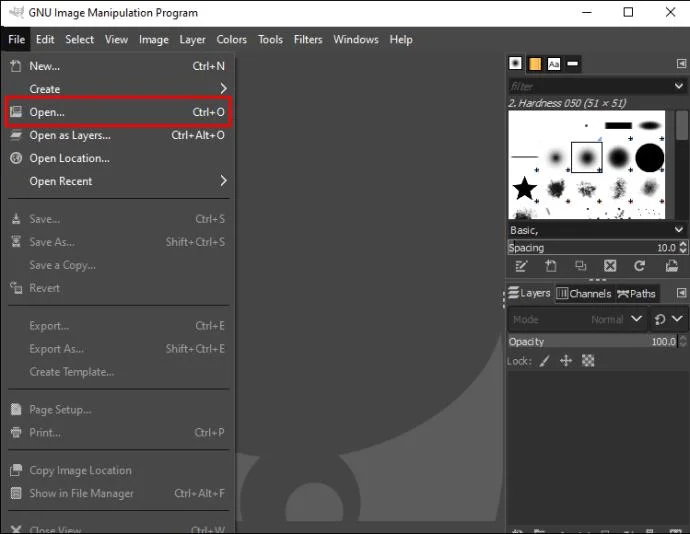Choose Open Location... entry
Screen dimensions: 690x534
point(119,158)
